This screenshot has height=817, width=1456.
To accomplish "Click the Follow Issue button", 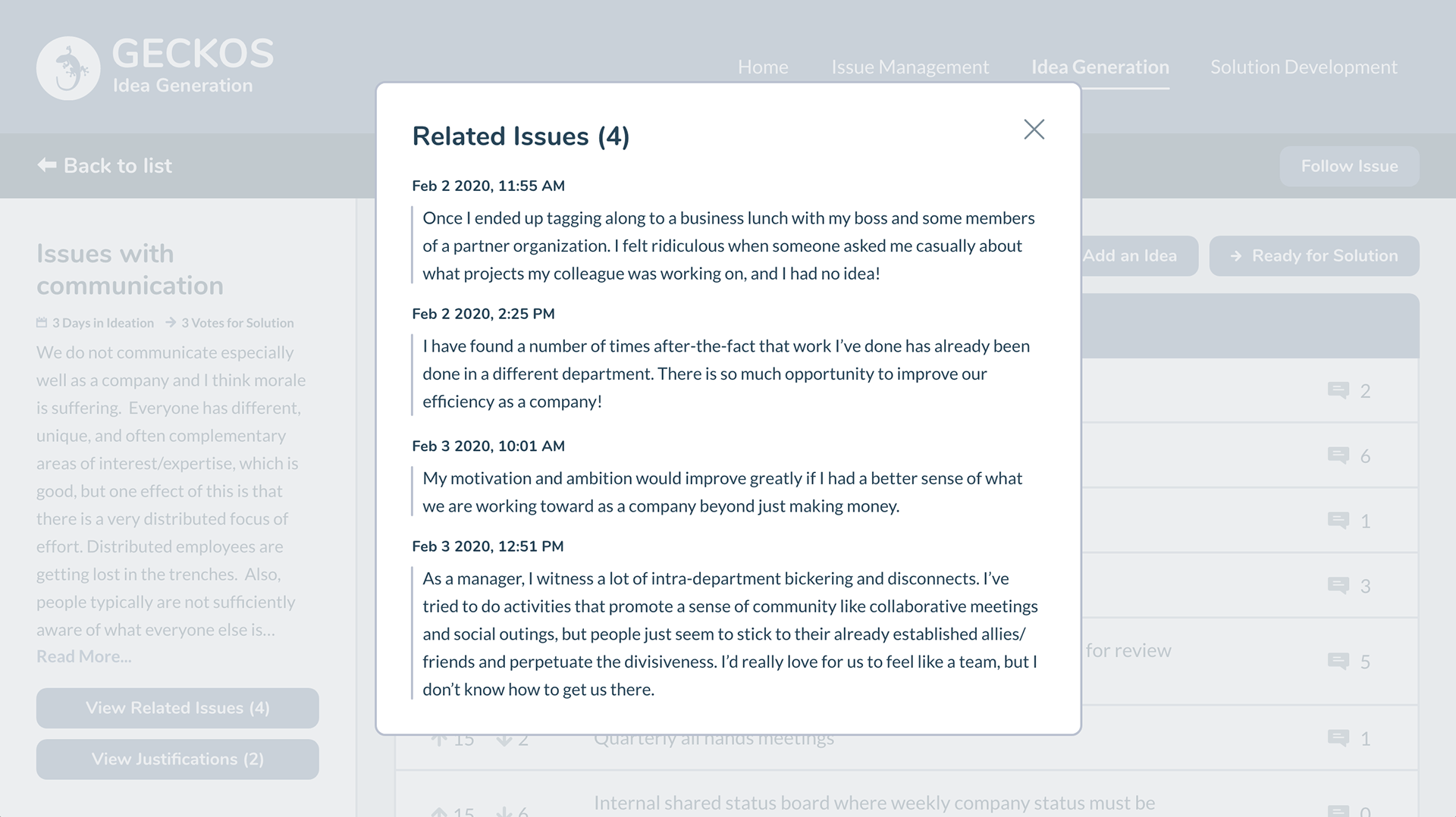I will (x=1349, y=166).
